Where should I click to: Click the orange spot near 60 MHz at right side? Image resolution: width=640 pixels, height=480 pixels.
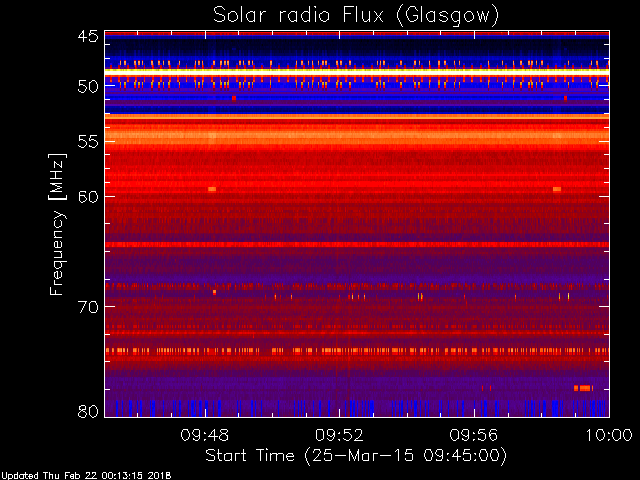click(x=557, y=189)
